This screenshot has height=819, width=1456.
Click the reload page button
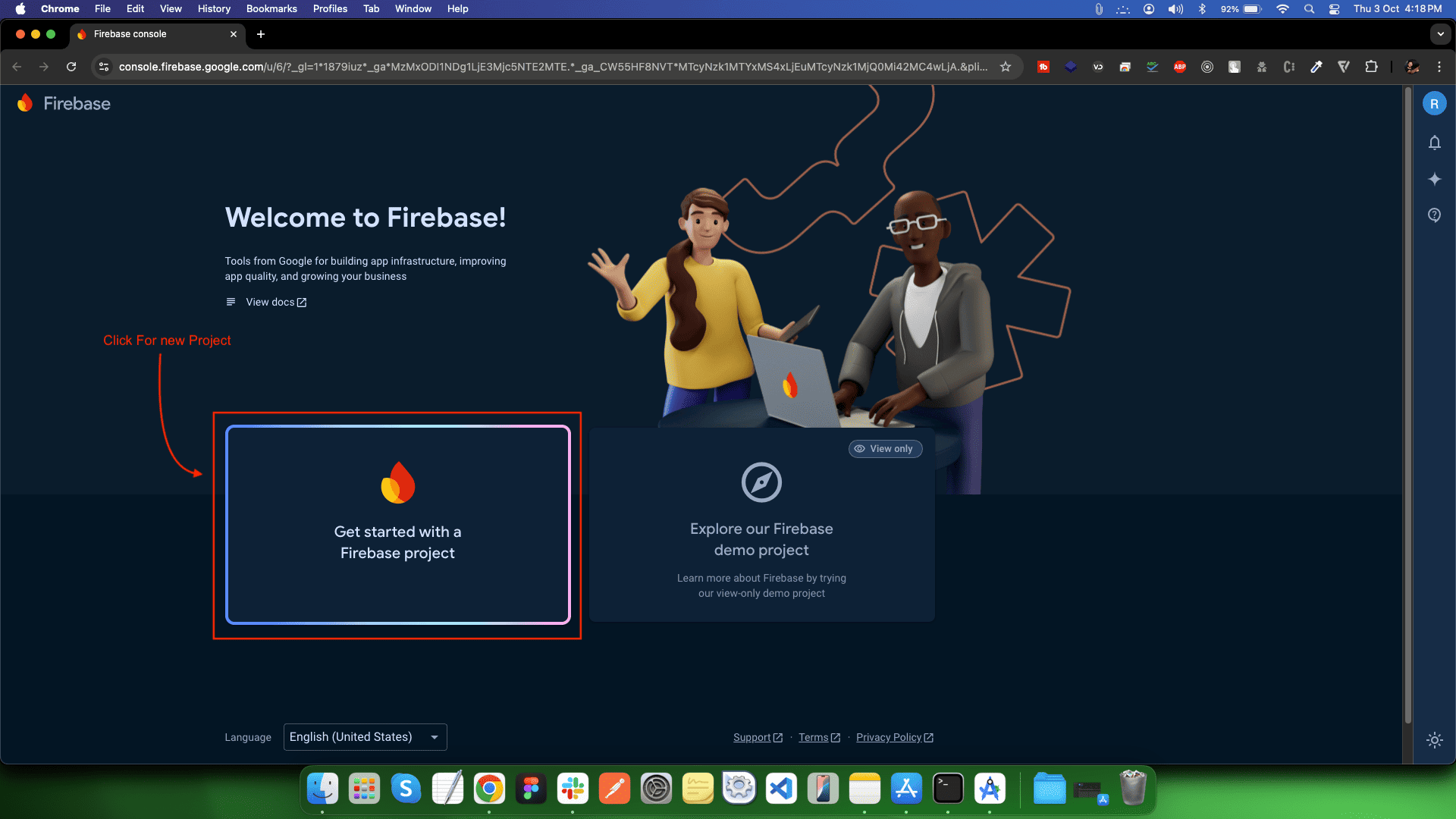point(71,67)
